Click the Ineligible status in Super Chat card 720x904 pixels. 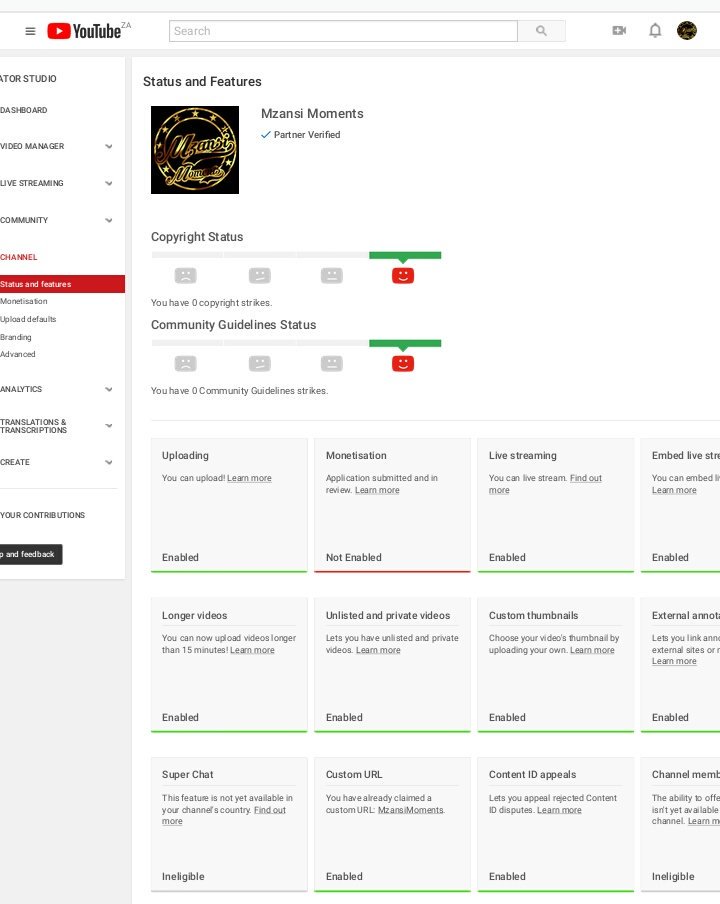click(x=183, y=876)
